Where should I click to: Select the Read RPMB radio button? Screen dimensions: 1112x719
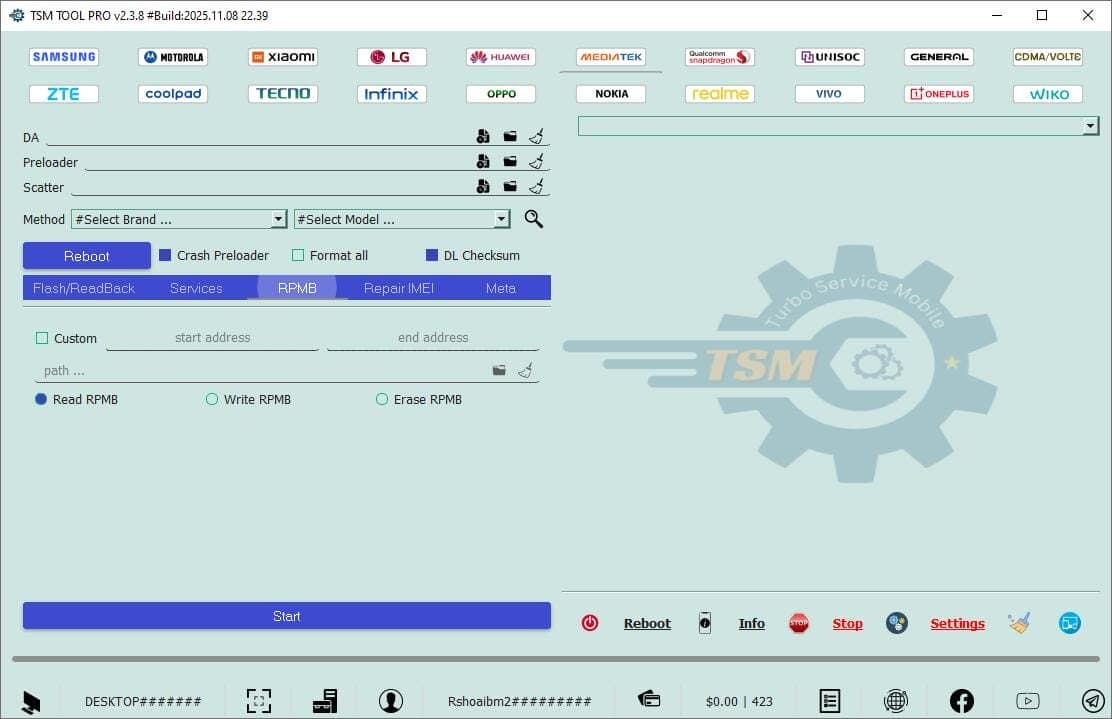(x=40, y=399)
